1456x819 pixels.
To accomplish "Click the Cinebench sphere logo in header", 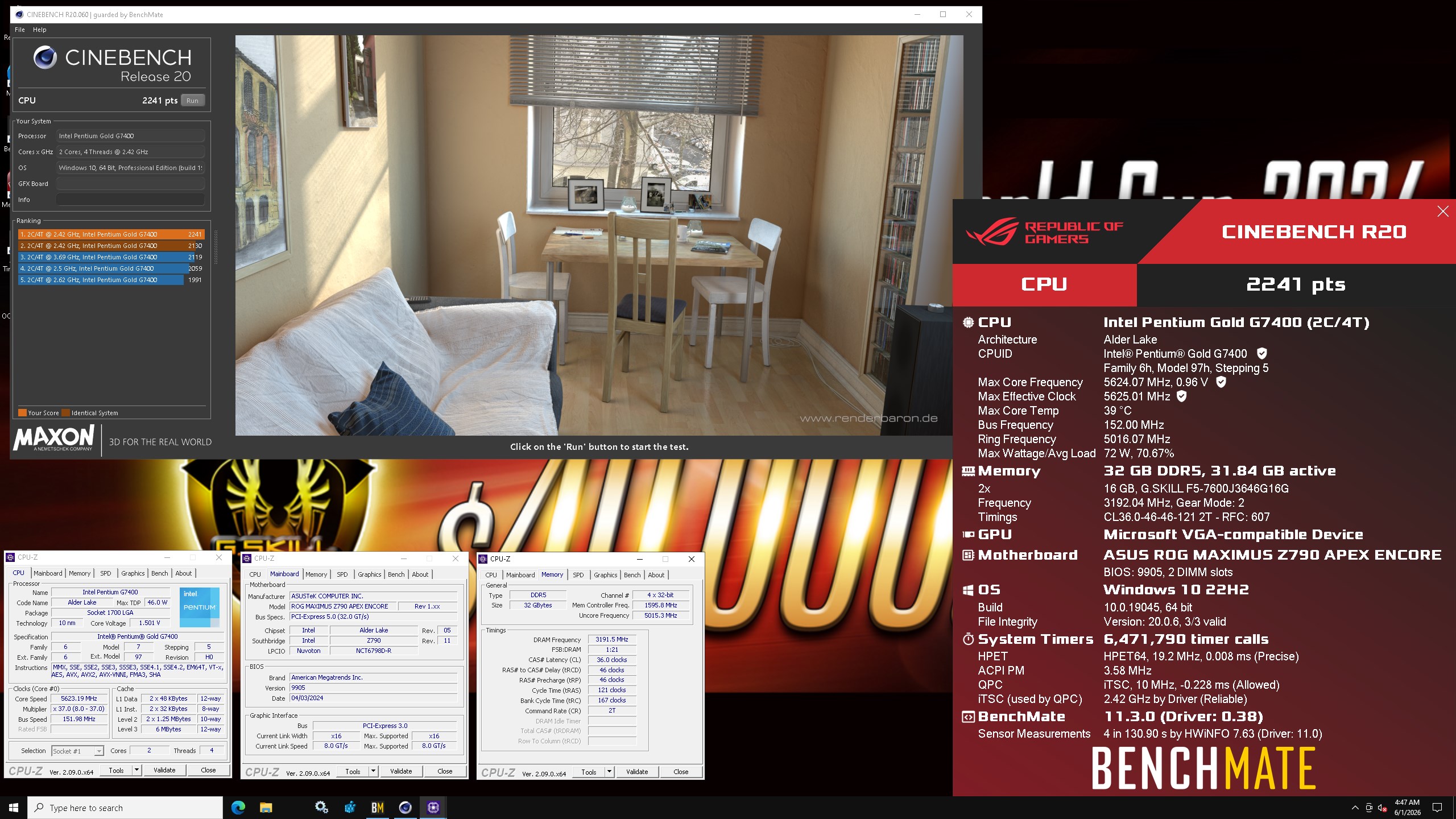I will click(45, 57).
